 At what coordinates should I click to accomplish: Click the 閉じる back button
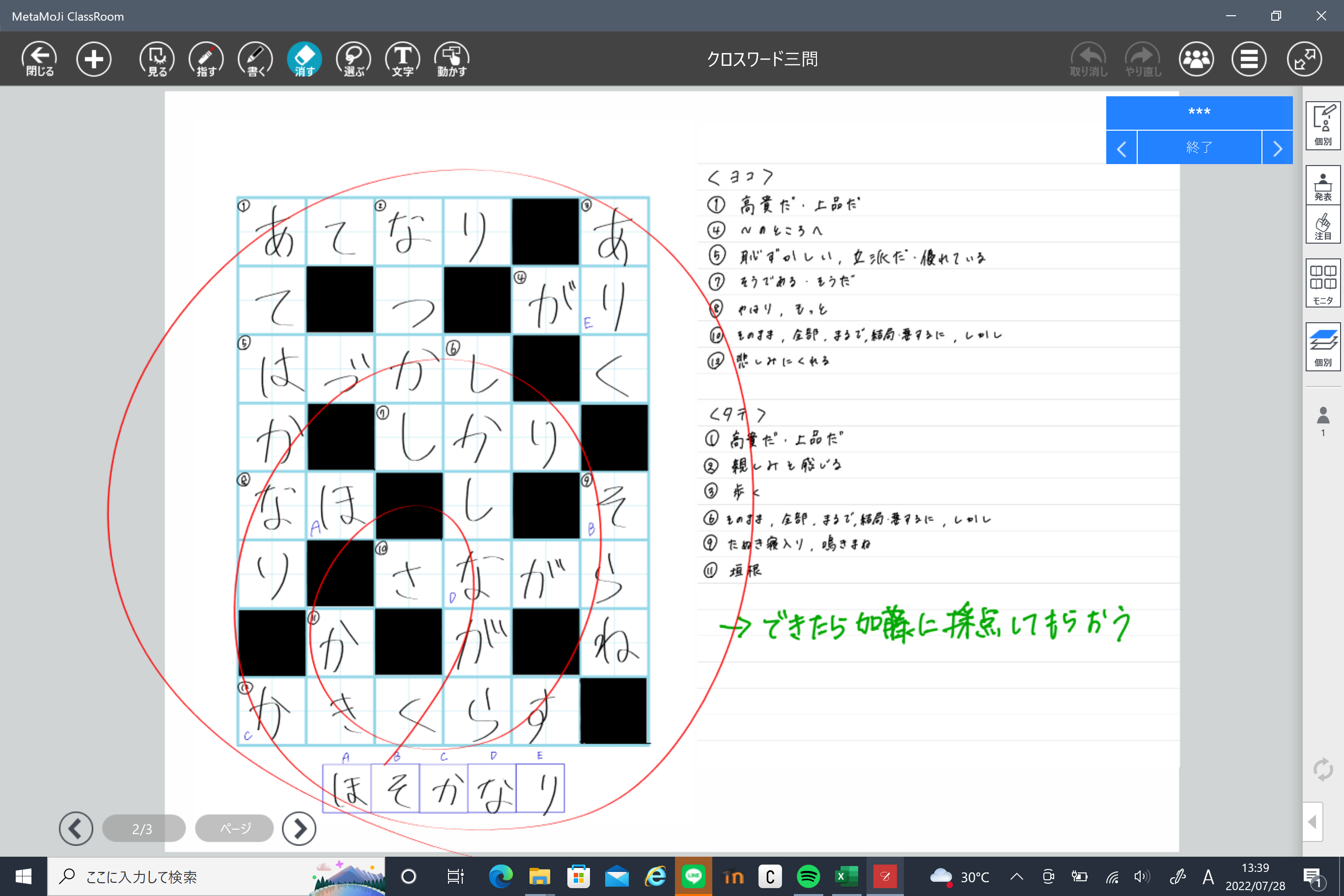pos(39,58)
